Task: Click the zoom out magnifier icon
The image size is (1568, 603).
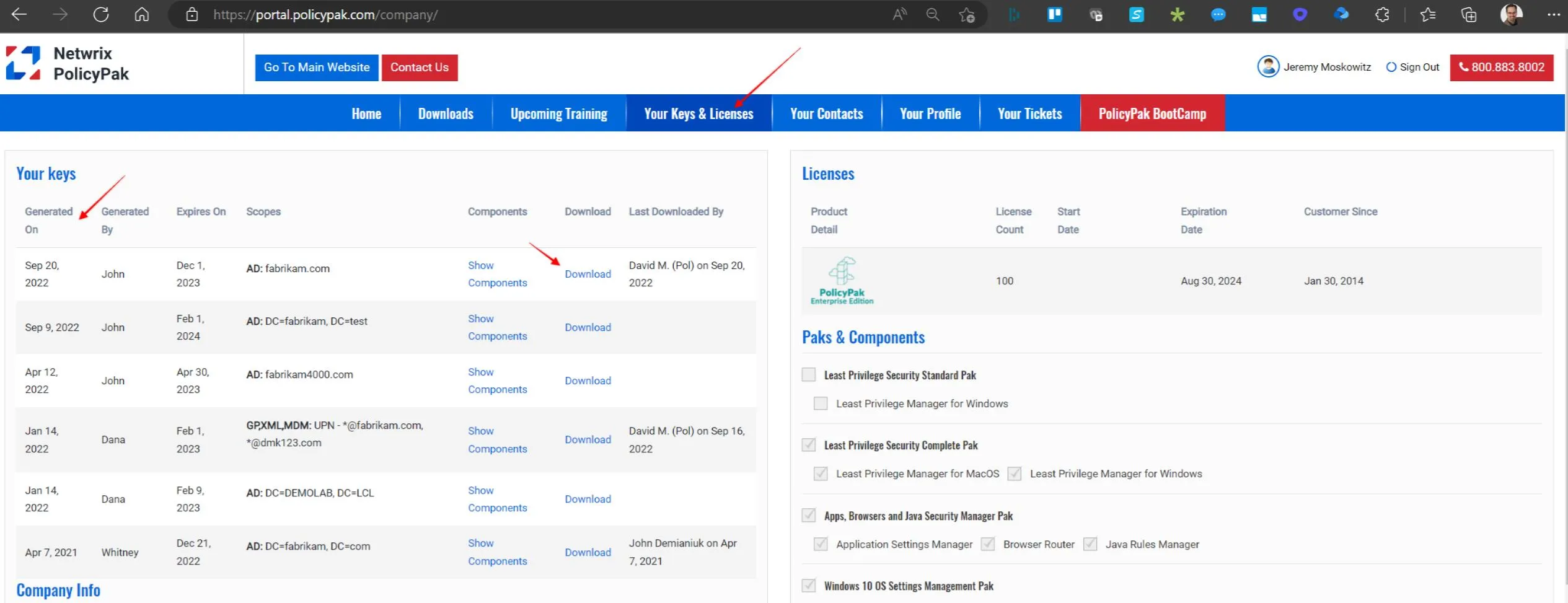Action: click(x=933, y=15)
